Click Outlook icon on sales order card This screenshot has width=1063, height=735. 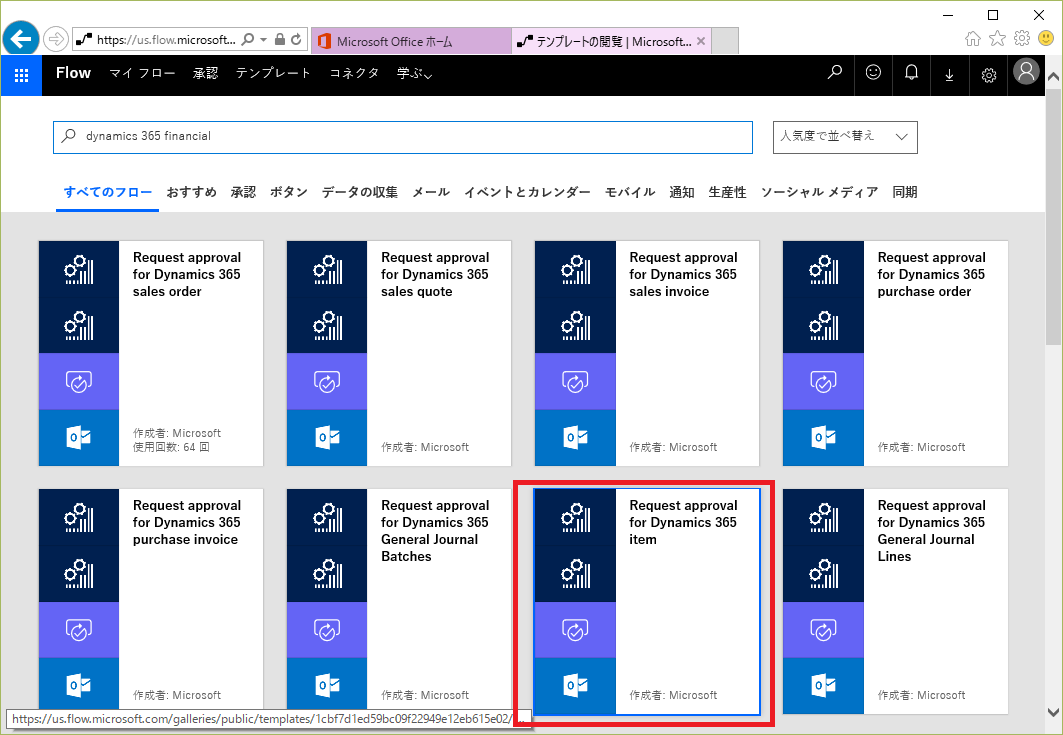[x=79, y=437]
